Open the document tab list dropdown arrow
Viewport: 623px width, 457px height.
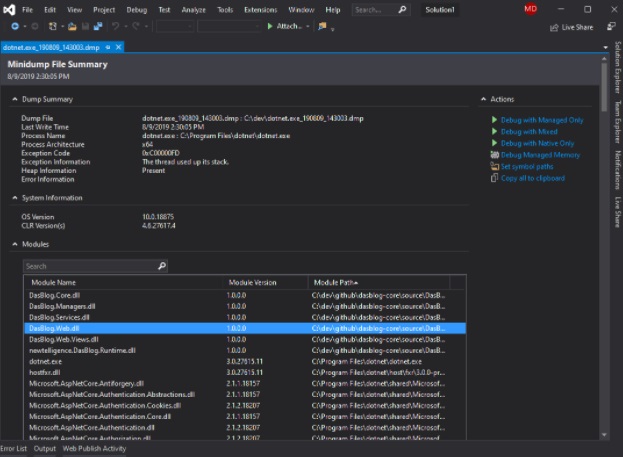click(606, 47)
